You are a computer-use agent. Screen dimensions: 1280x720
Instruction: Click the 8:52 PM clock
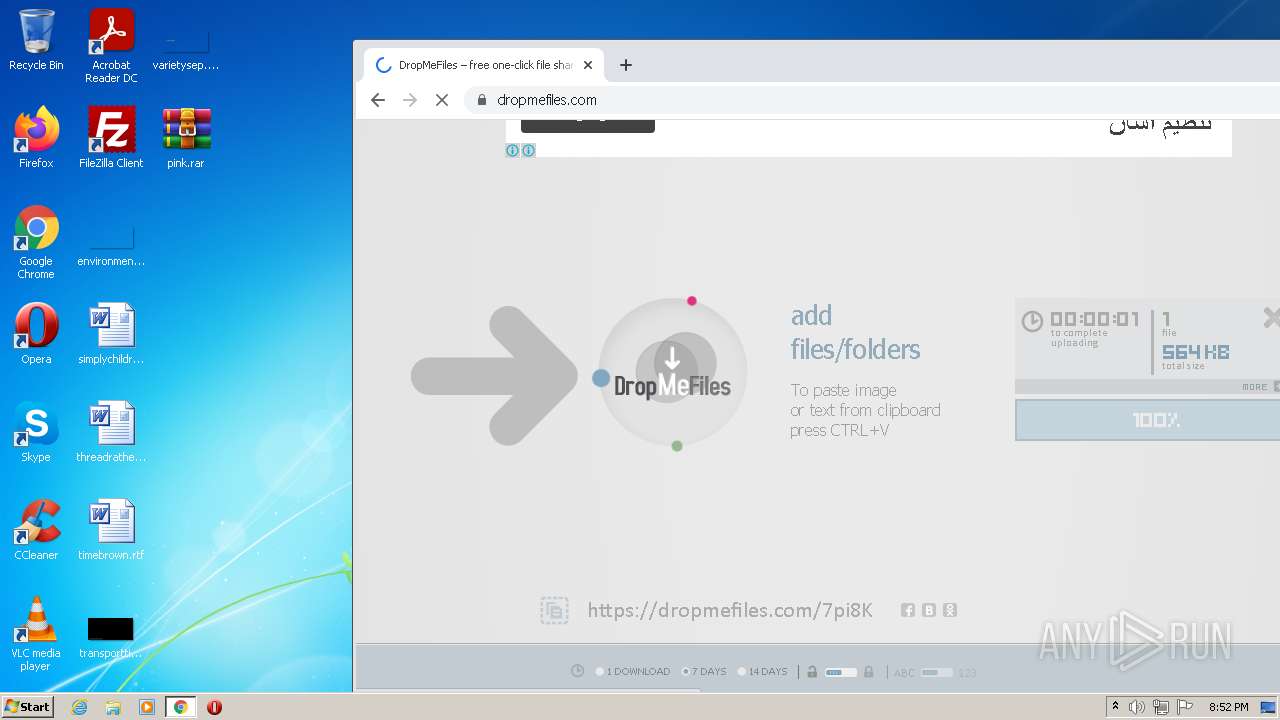click(1228, 707)
